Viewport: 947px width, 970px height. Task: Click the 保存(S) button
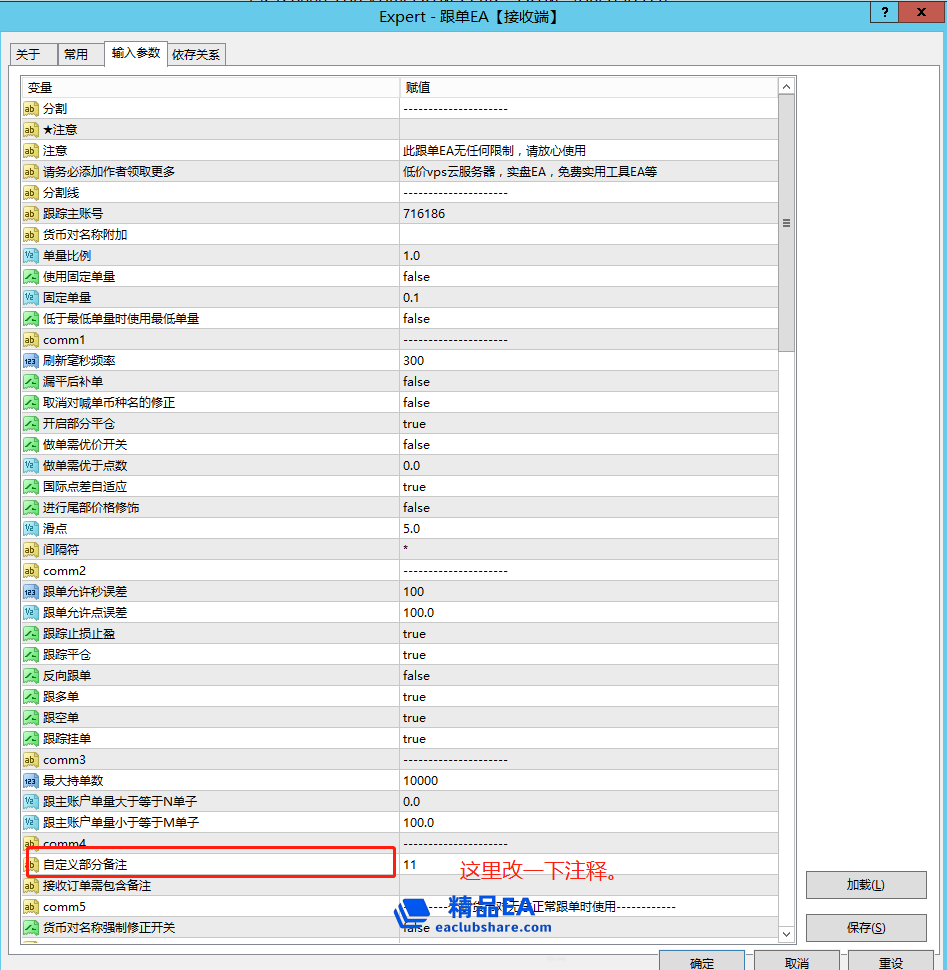pyautogui.click(x=864, y=927)
